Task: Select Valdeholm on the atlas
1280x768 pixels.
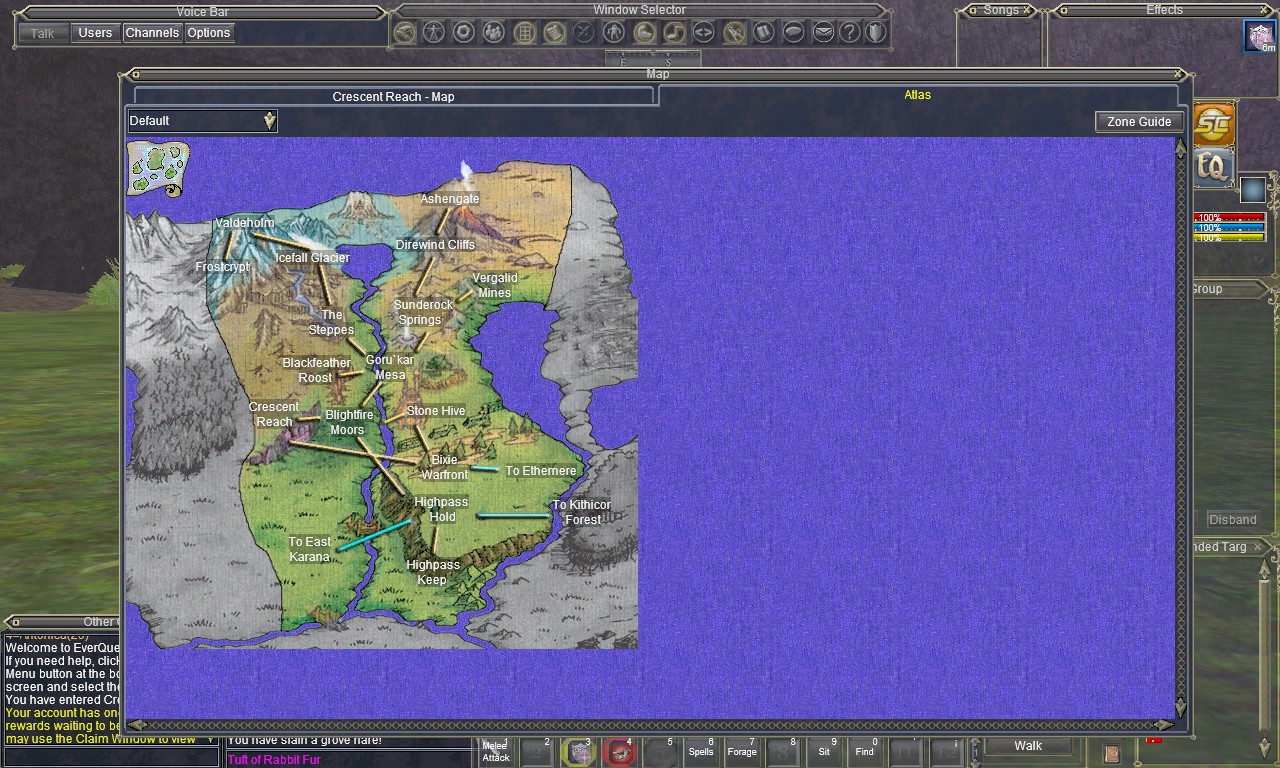Action: click(244, 223)
